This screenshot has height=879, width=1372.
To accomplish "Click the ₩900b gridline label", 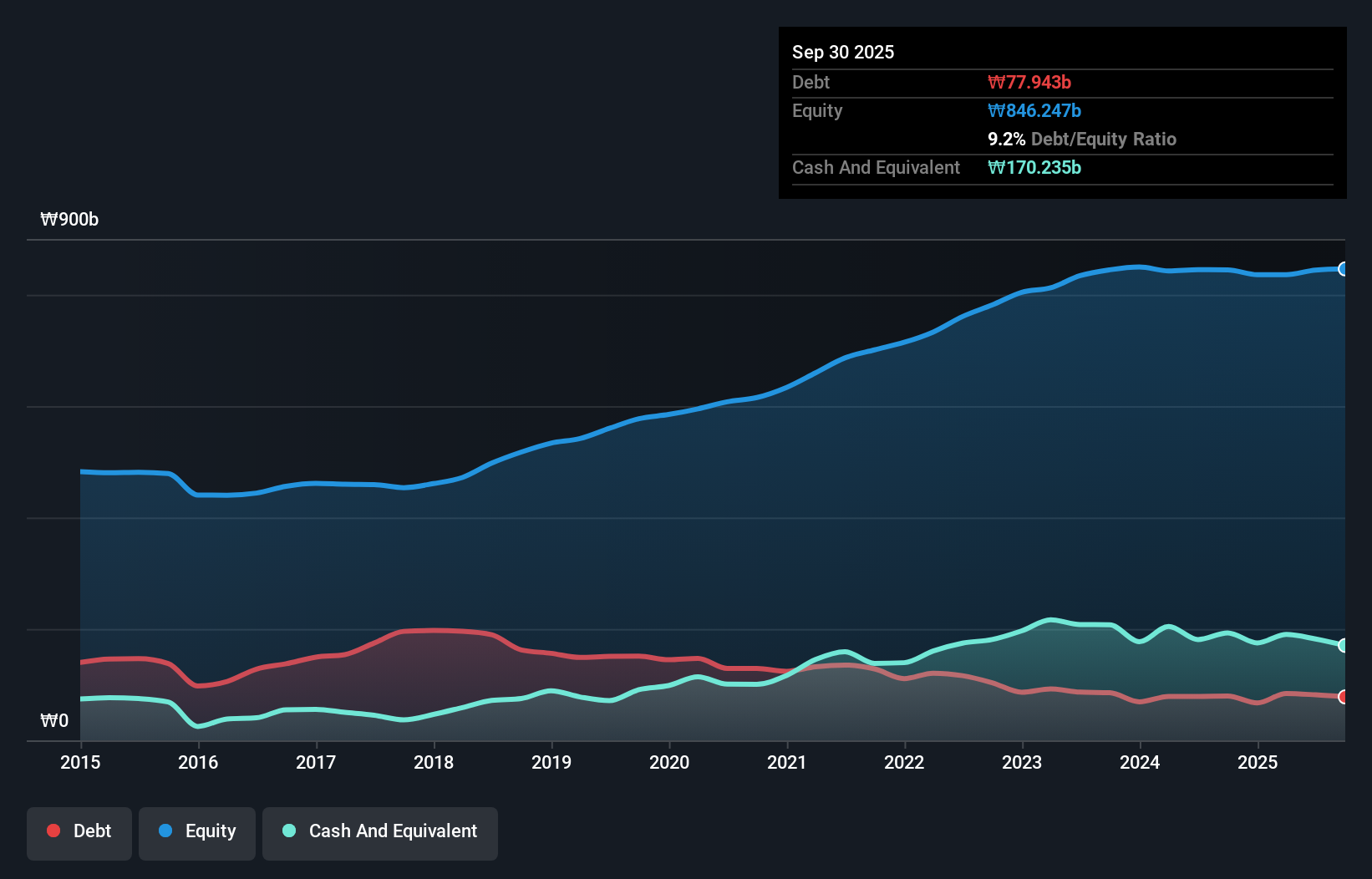I will [69, 220].
